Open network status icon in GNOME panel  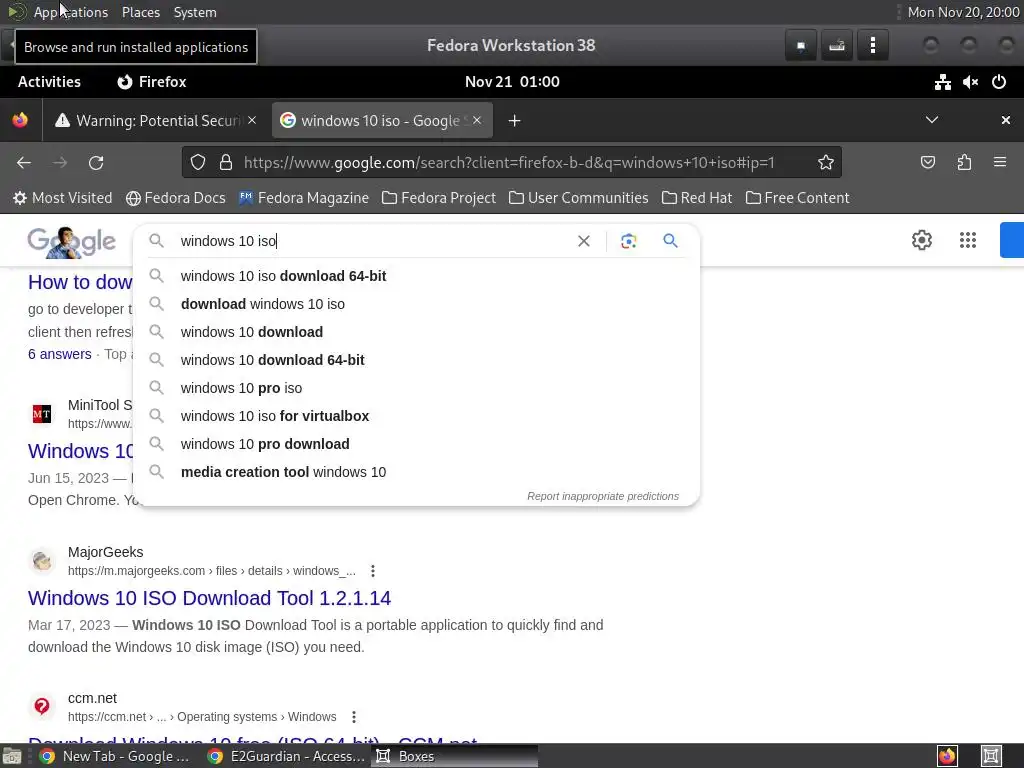(942, 82)
